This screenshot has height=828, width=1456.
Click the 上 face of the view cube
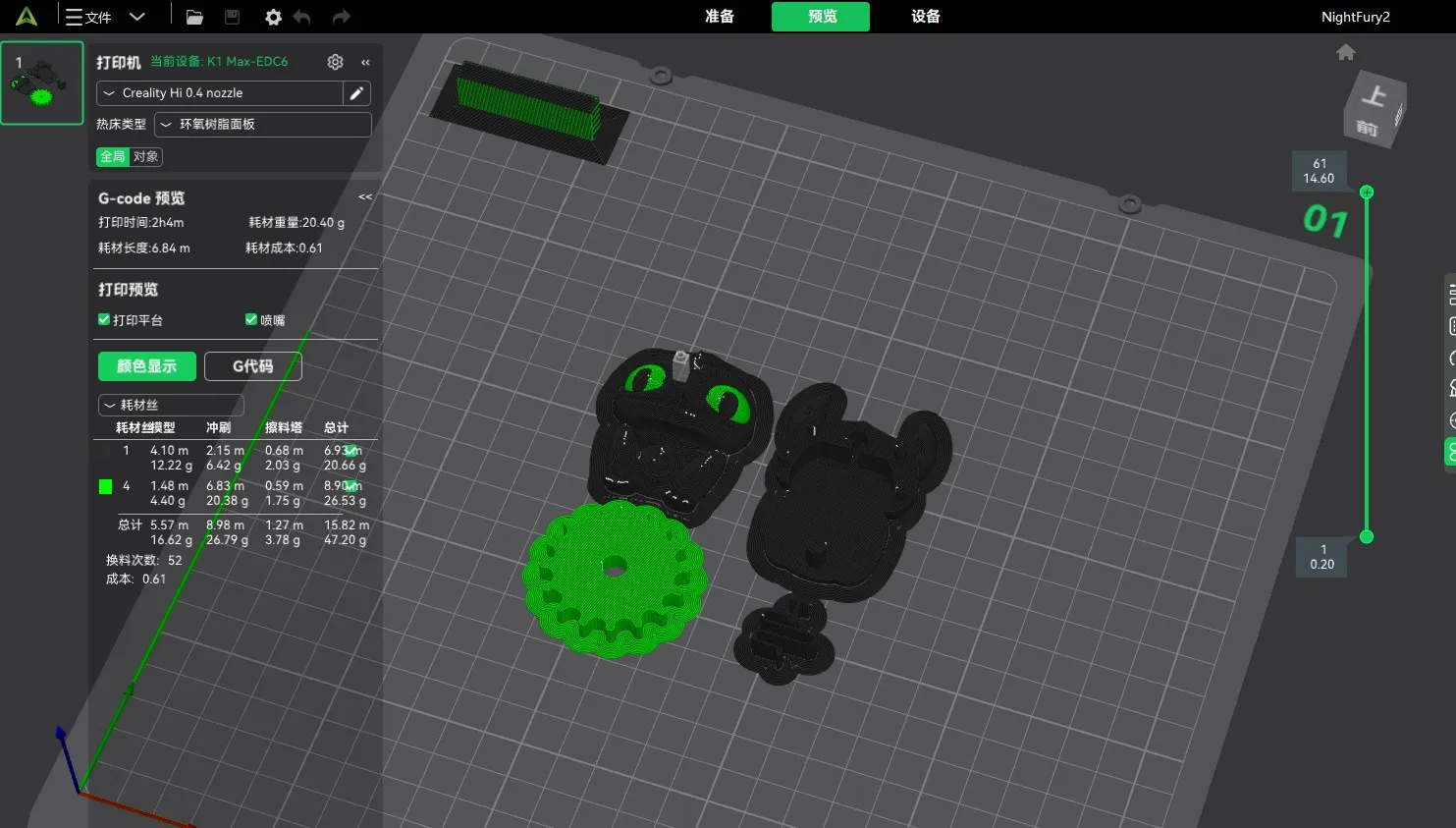click(x=1375, y=95)
